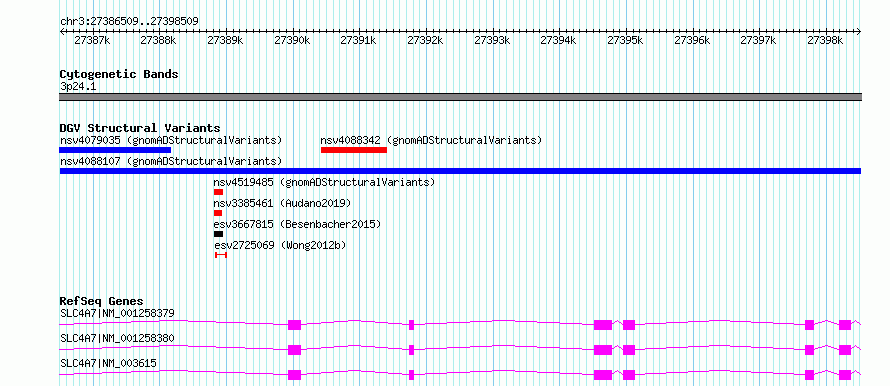Select the red nsv4088342 variant bar
The width and height of the screenshot is (890, 386).
point(354,150)
